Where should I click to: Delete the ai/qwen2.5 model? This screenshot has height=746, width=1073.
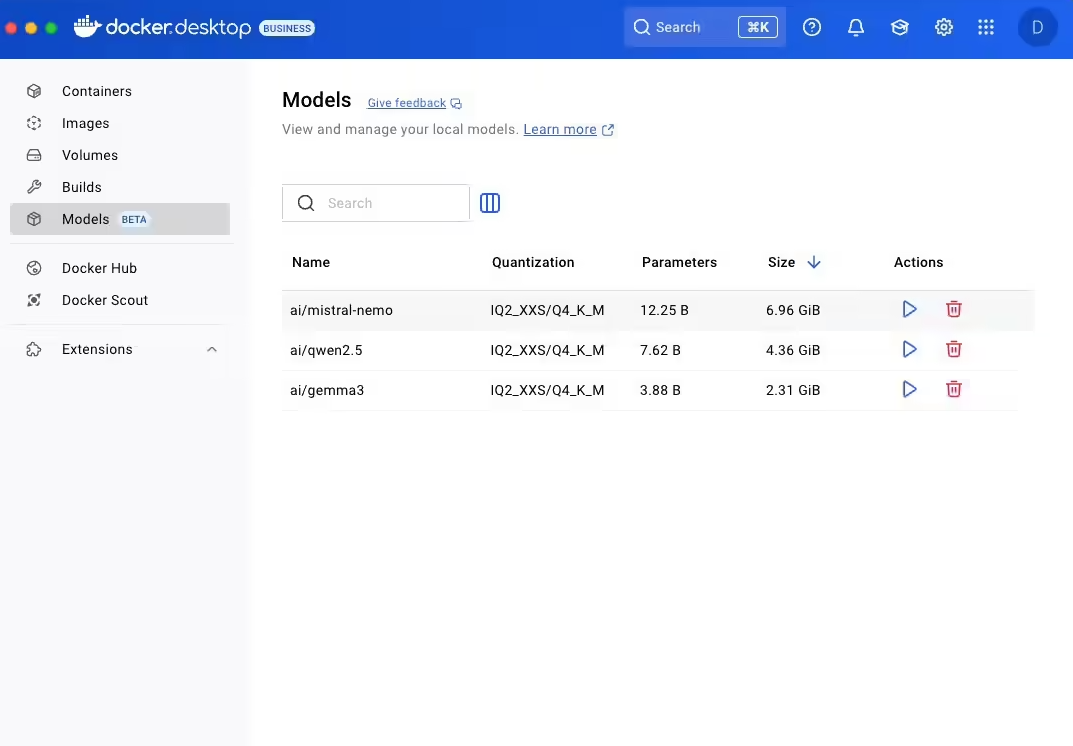click(953, 350)
